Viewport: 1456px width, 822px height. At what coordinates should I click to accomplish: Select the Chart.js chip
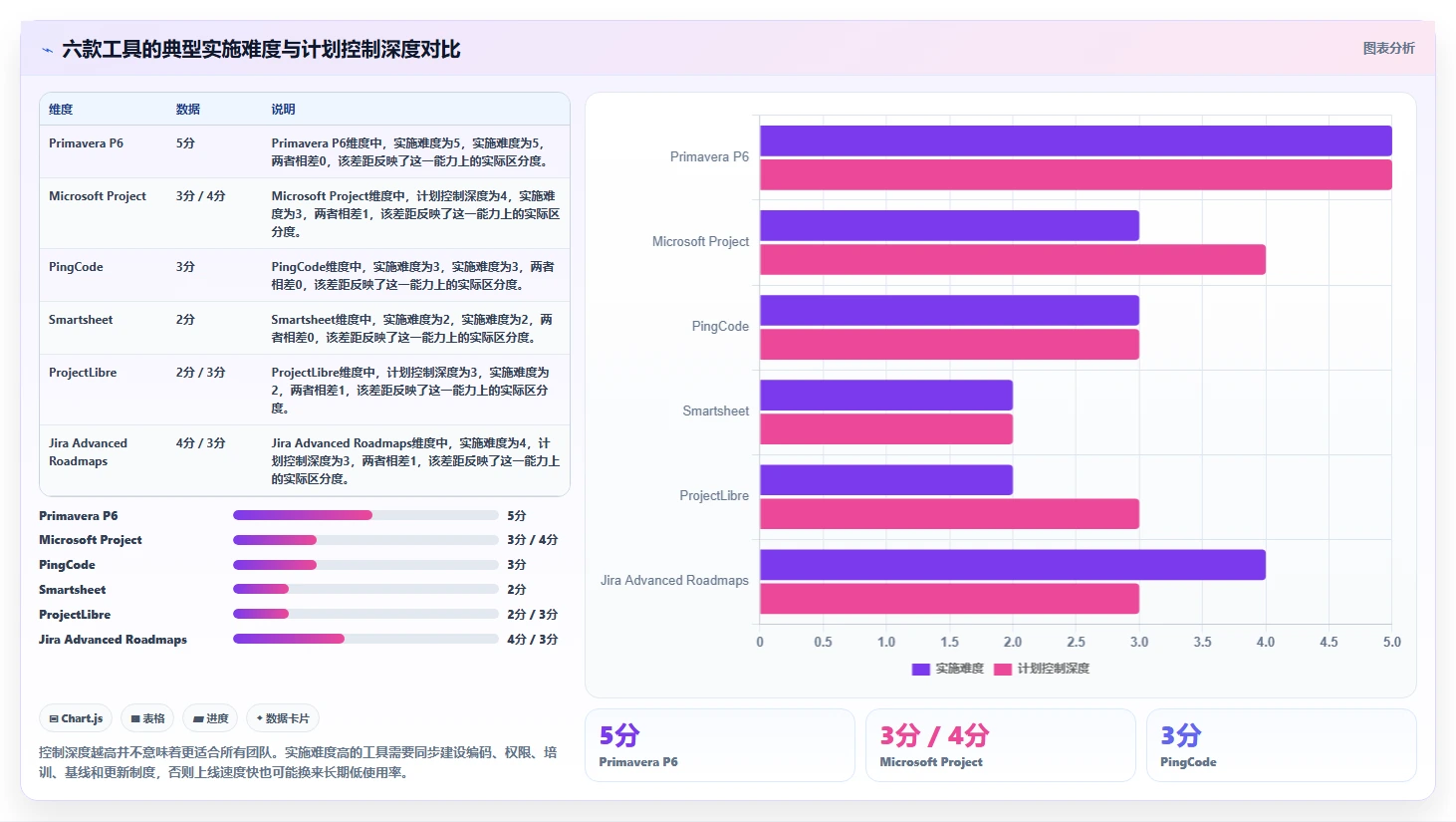tap(76, 718)
